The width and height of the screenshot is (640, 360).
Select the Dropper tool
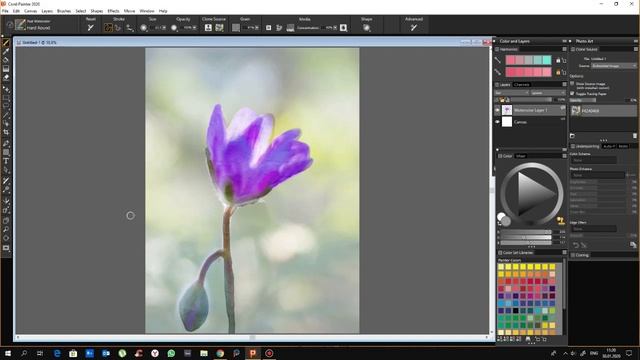pyautogui.click(x=6, y=51)
